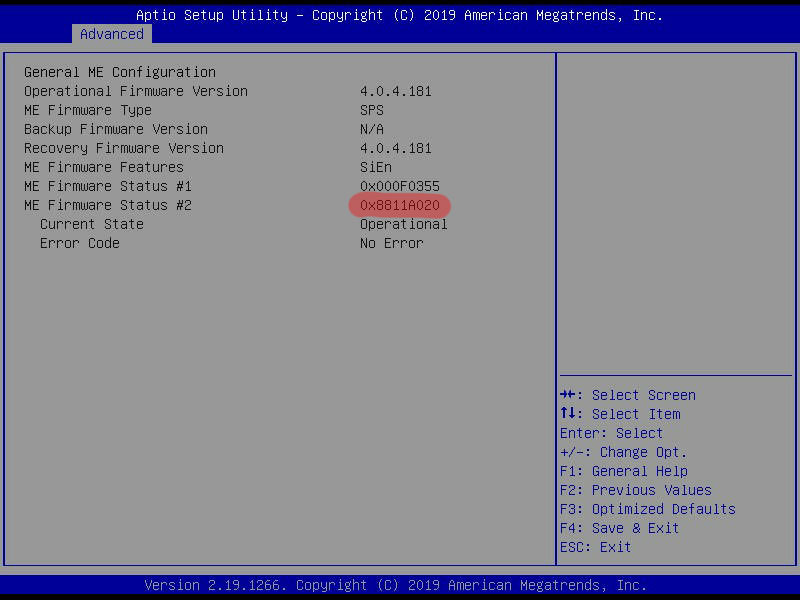Viewport: 800px width, 600px height.
Task: Click the 0x000F0355 status value
Action: coord(400,186)
